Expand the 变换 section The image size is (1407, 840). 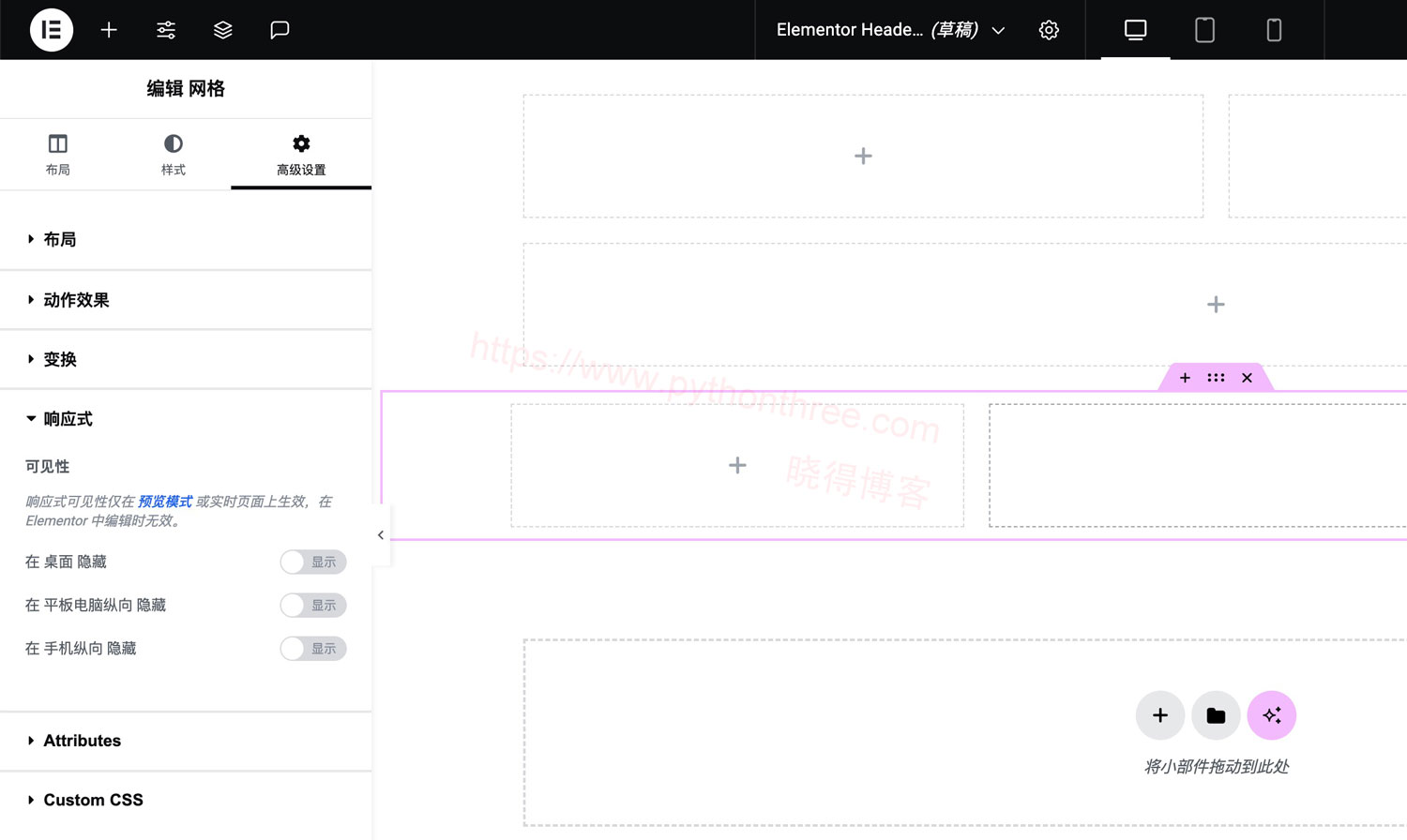coord(186,359)
